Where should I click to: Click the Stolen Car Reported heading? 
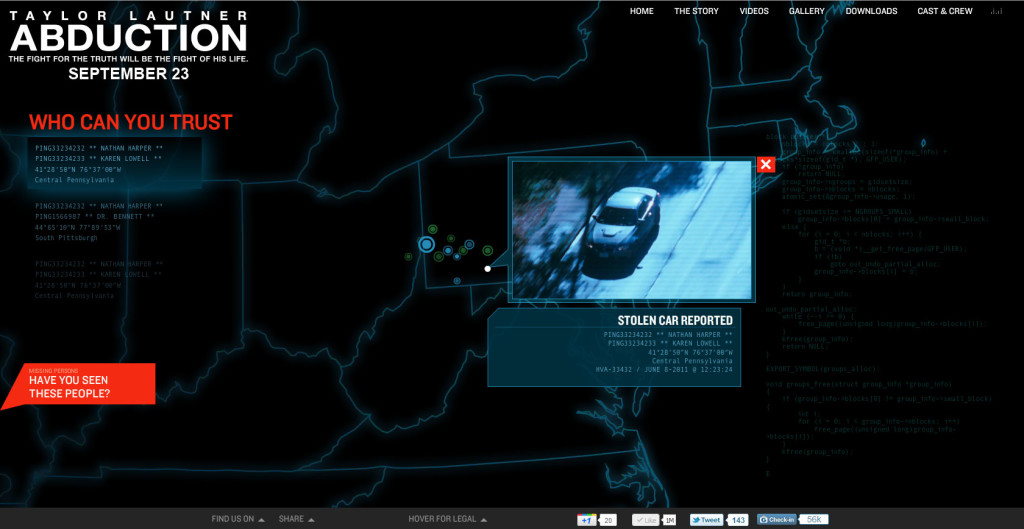pyautogui.click(x=675, y=321)
